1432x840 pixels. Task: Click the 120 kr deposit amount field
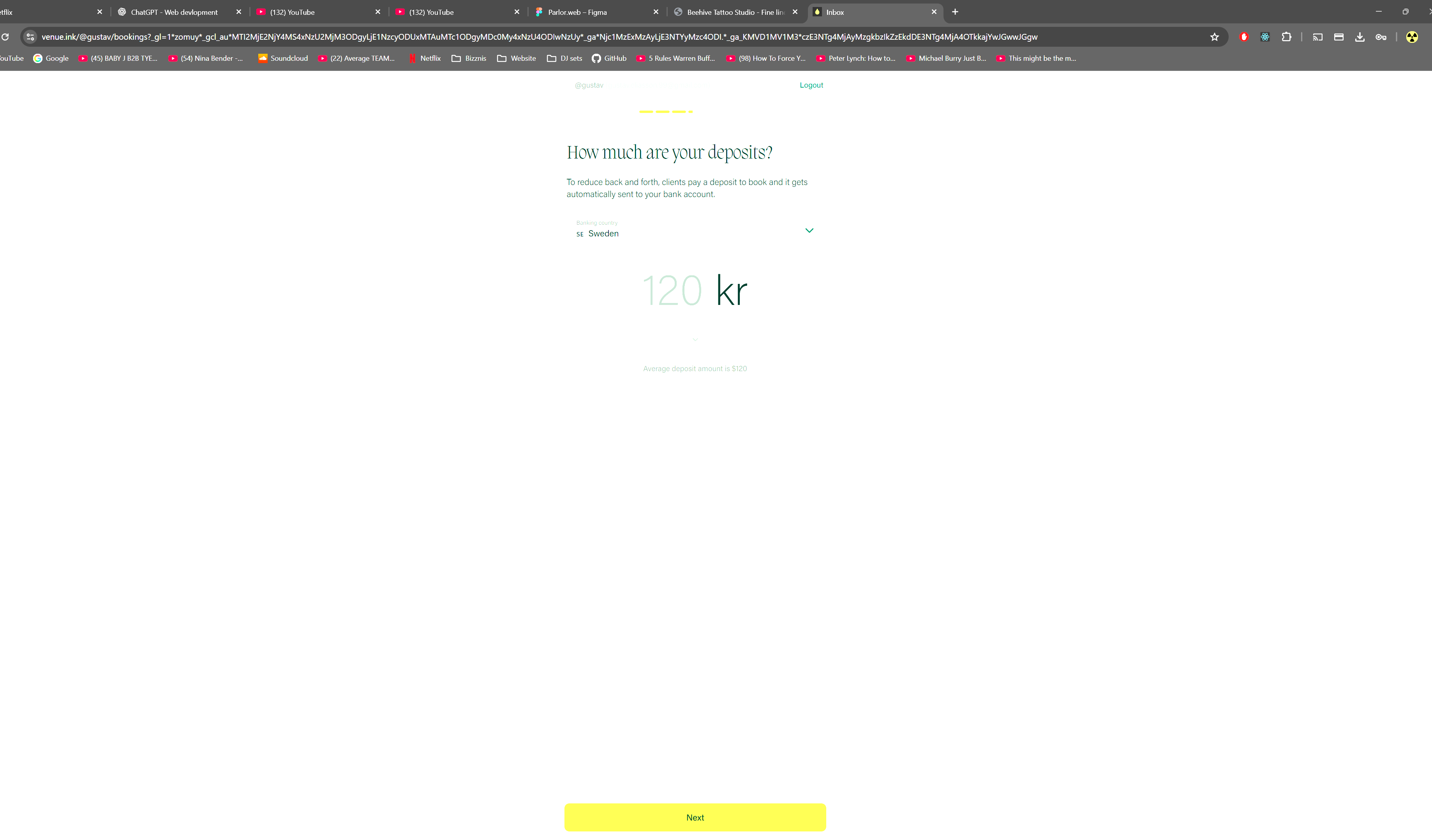[672, 291]
